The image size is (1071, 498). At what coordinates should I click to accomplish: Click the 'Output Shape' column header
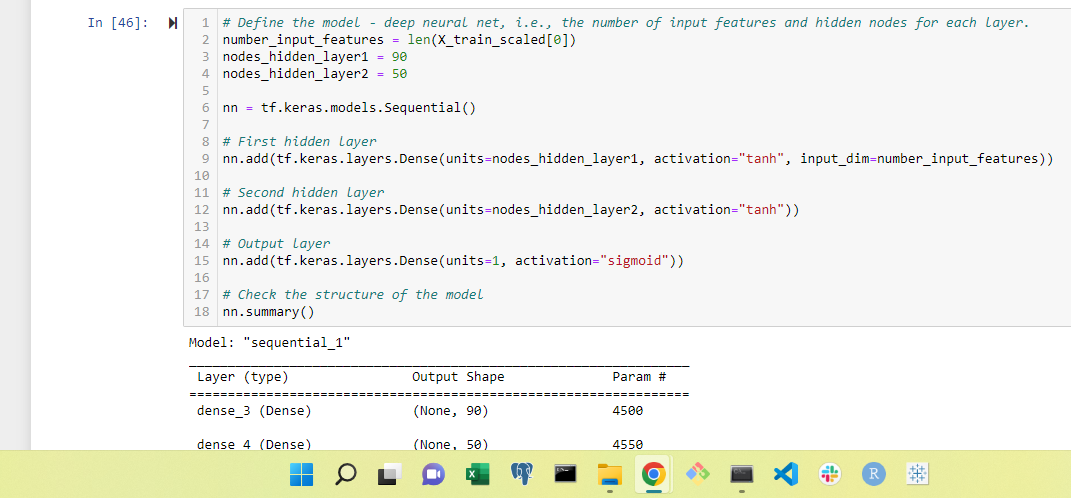pyautogui.click(x=458, y=377)
